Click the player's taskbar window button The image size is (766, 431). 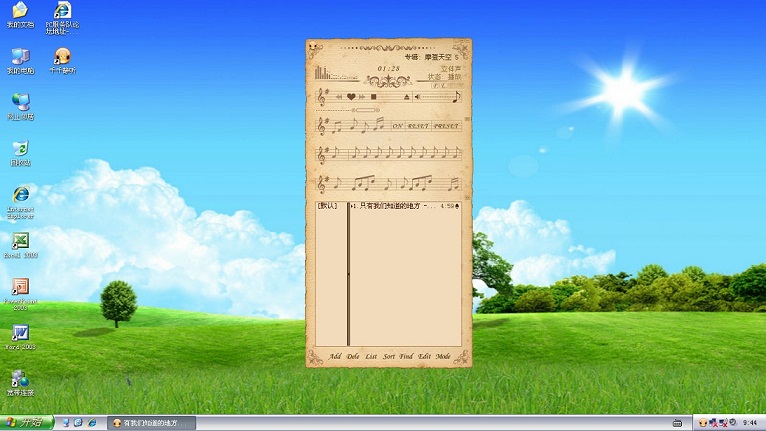(x=152, y=423)
